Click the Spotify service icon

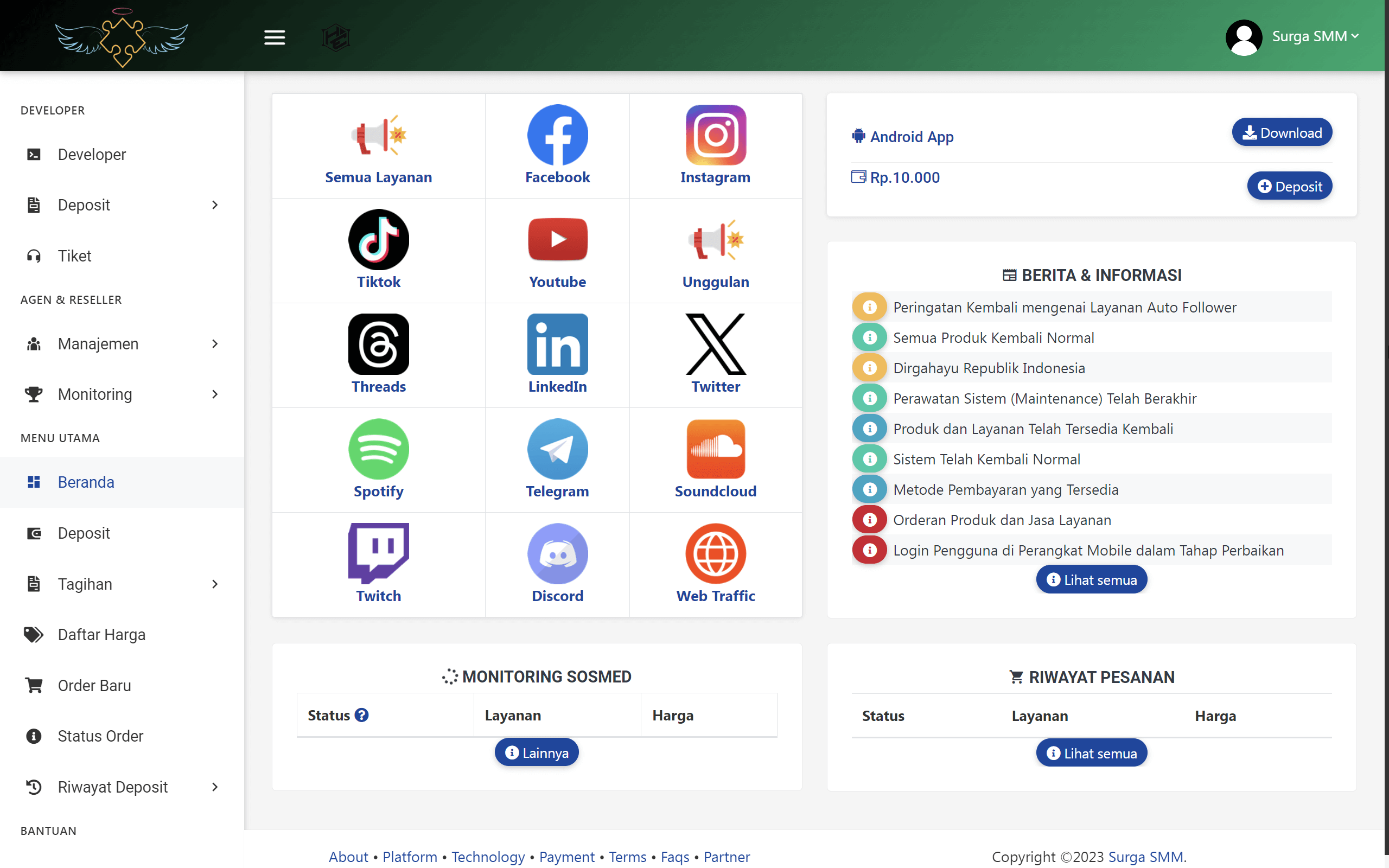click(378, 449)
